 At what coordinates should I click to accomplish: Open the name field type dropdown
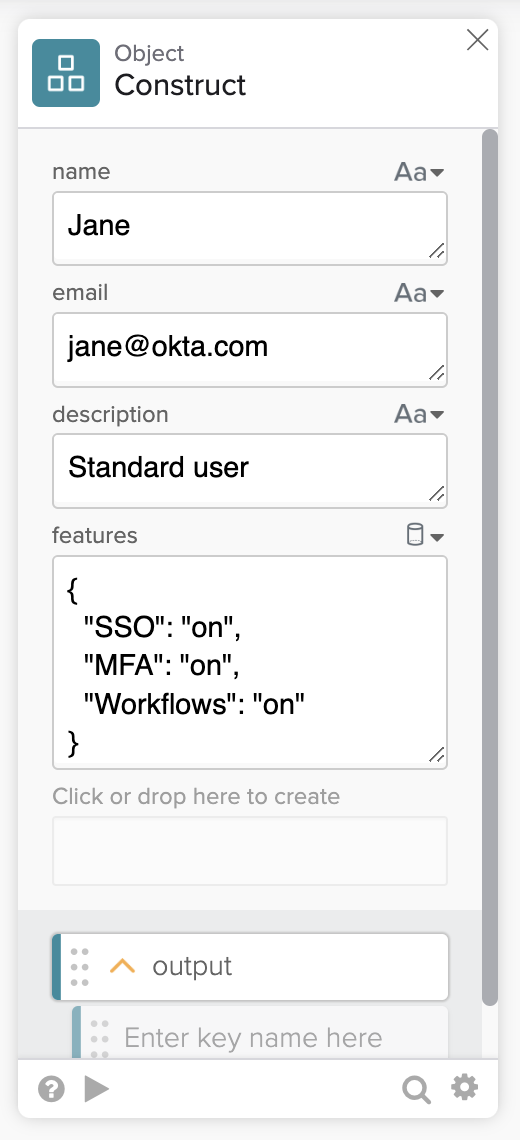click(x=419, y=172)
